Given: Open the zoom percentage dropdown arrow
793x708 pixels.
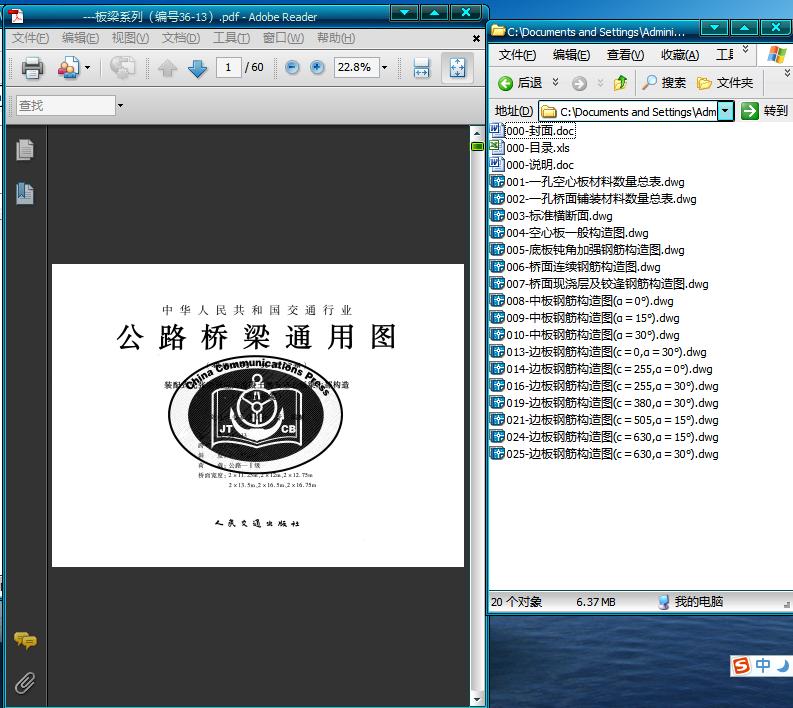Looking at the screenshot, I should (384, 67).
